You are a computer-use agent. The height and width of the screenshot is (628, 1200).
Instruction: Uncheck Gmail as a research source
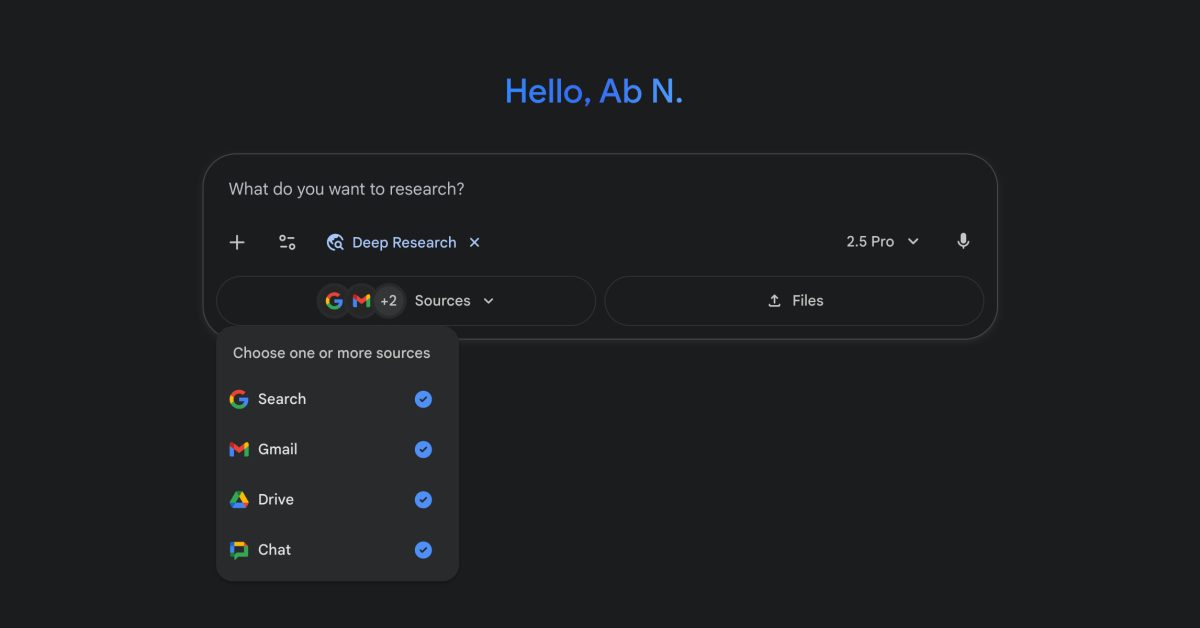pos(423,449)
